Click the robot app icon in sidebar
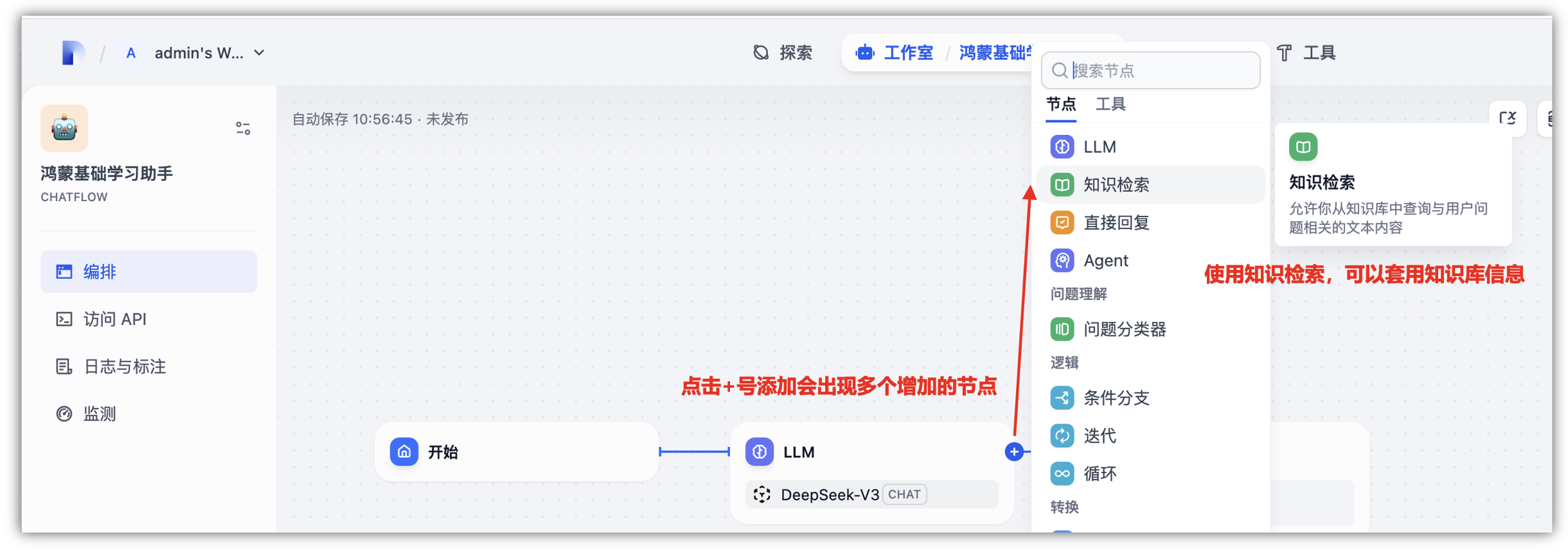Screen dimensions: 1568x555 click(64, 128)
